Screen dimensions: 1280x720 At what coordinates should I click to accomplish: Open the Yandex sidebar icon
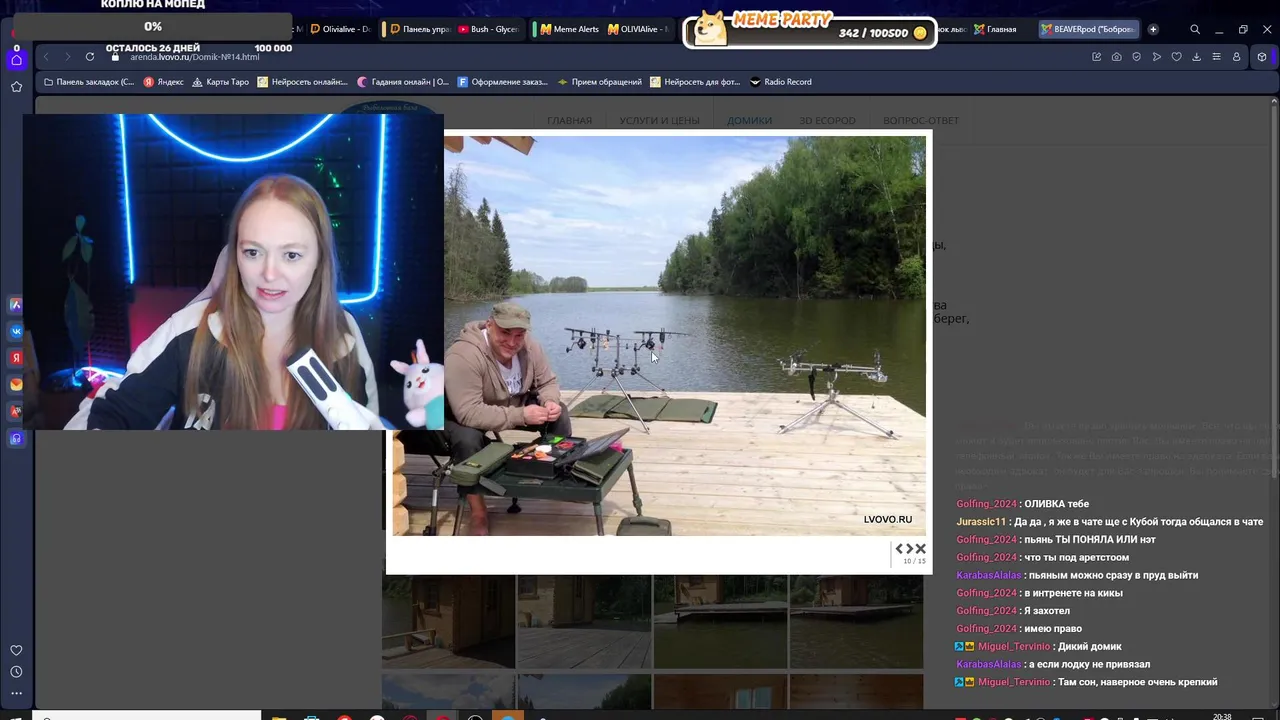click(16, 358)
